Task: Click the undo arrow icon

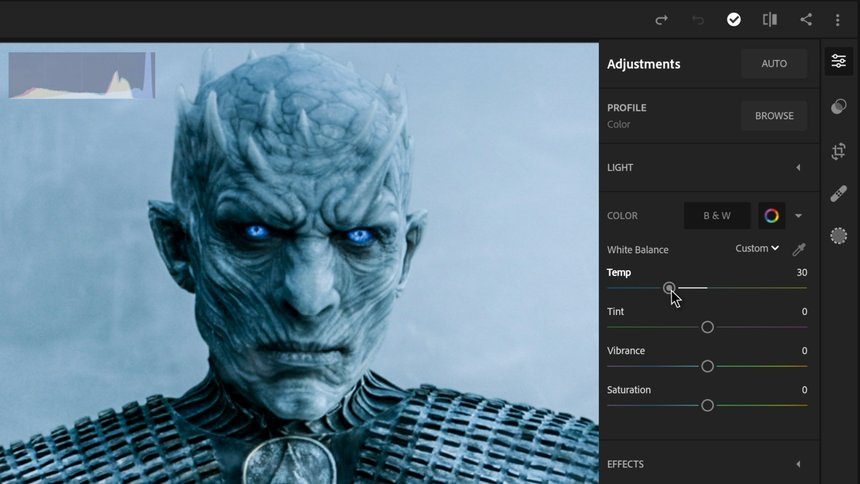Action: click(698, 20)
